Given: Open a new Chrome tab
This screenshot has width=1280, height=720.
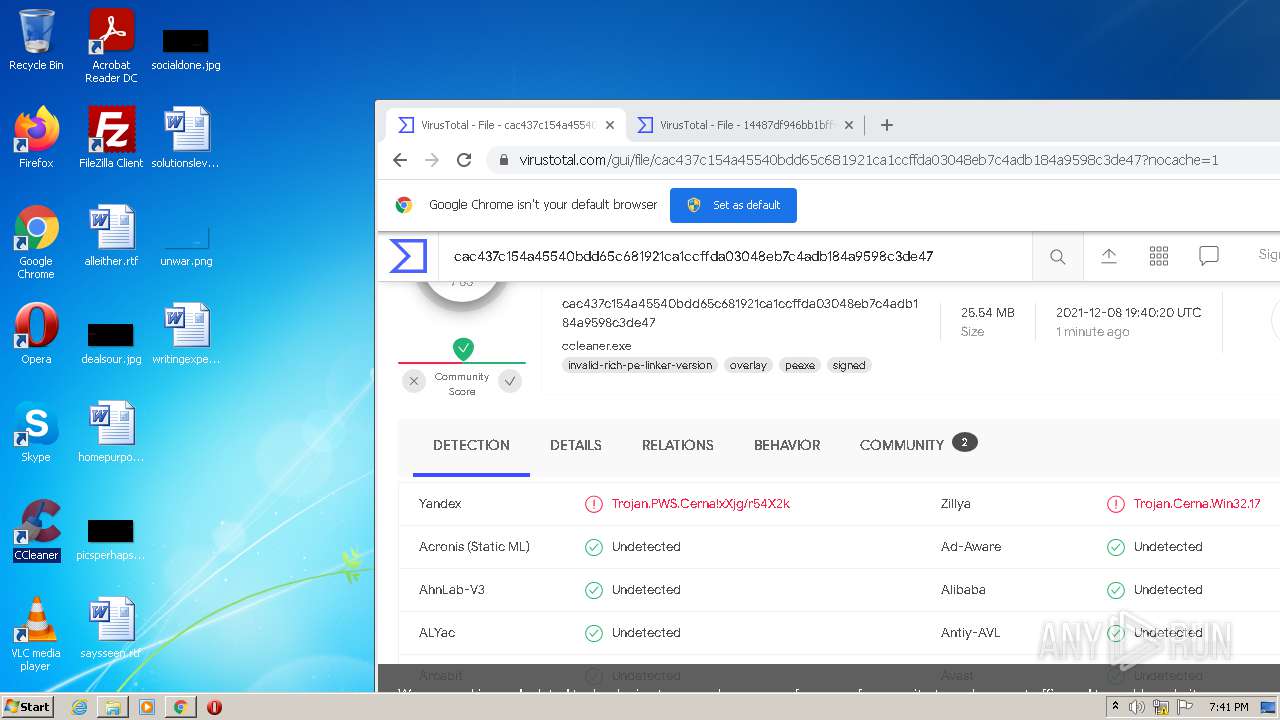Looking at the screenshot, I should tap(886, 125).
